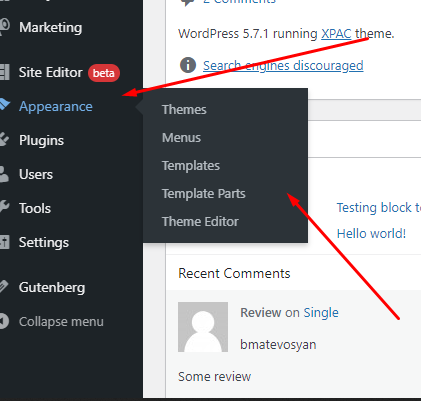This screenshot has height=401, width=421.
Task: Open the Appearance menu
Action: (x=56, y=107)
